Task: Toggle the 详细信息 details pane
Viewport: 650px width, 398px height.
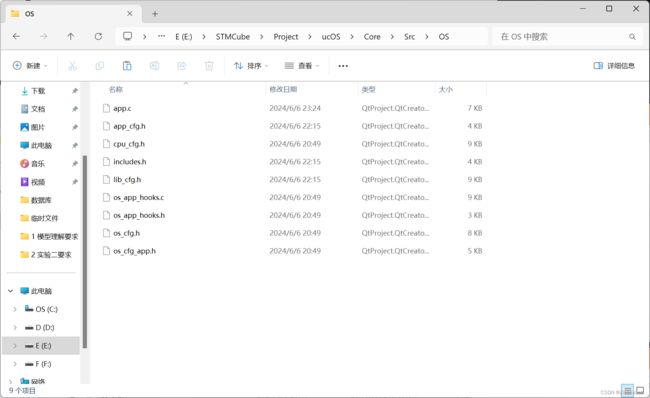Action: [x=614, y=66]
